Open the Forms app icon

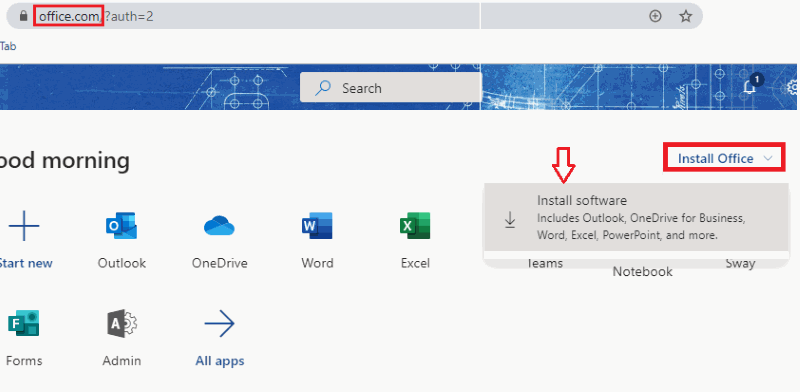pyautogui.click(x=23, y=323)
